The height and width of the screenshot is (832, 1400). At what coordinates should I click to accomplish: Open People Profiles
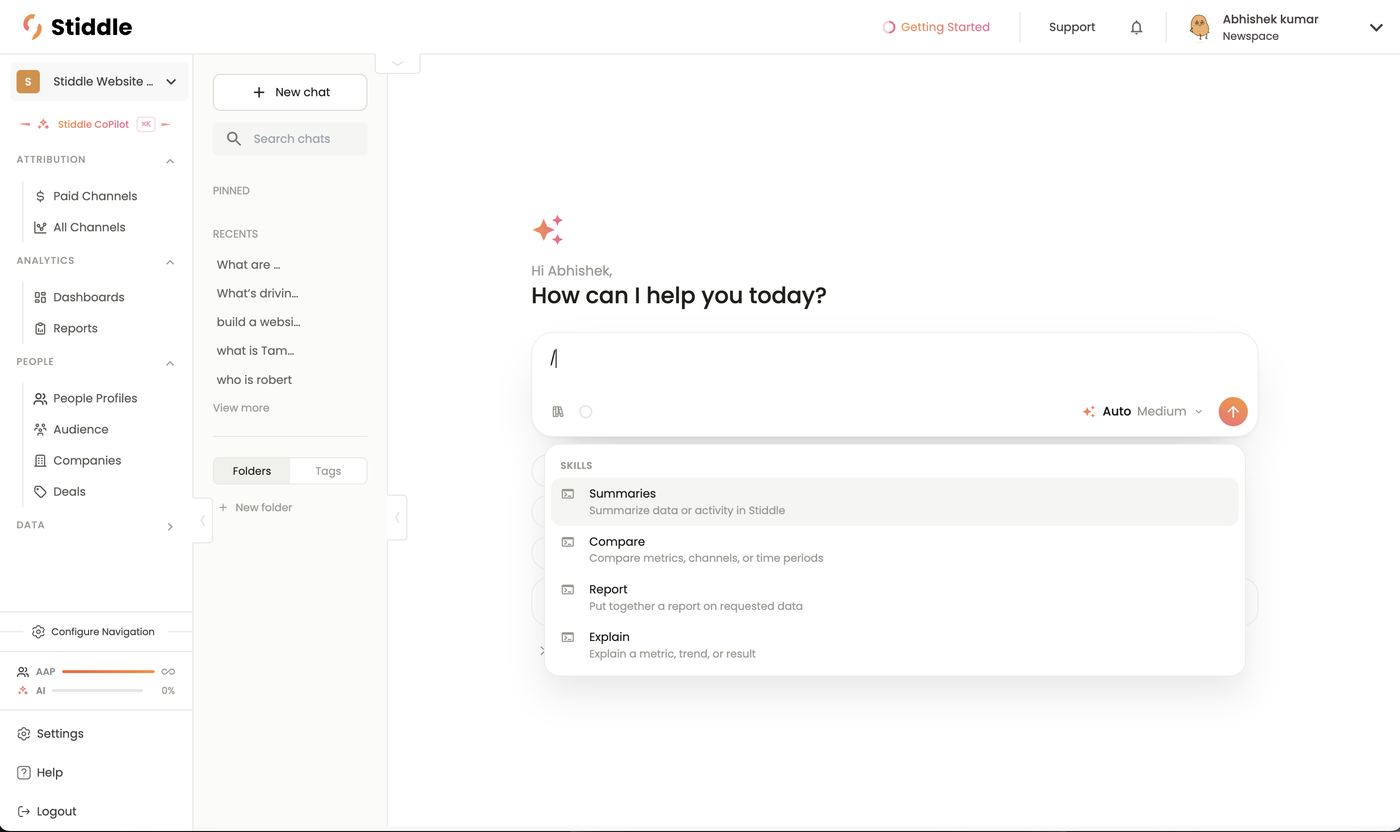point(85,398)
